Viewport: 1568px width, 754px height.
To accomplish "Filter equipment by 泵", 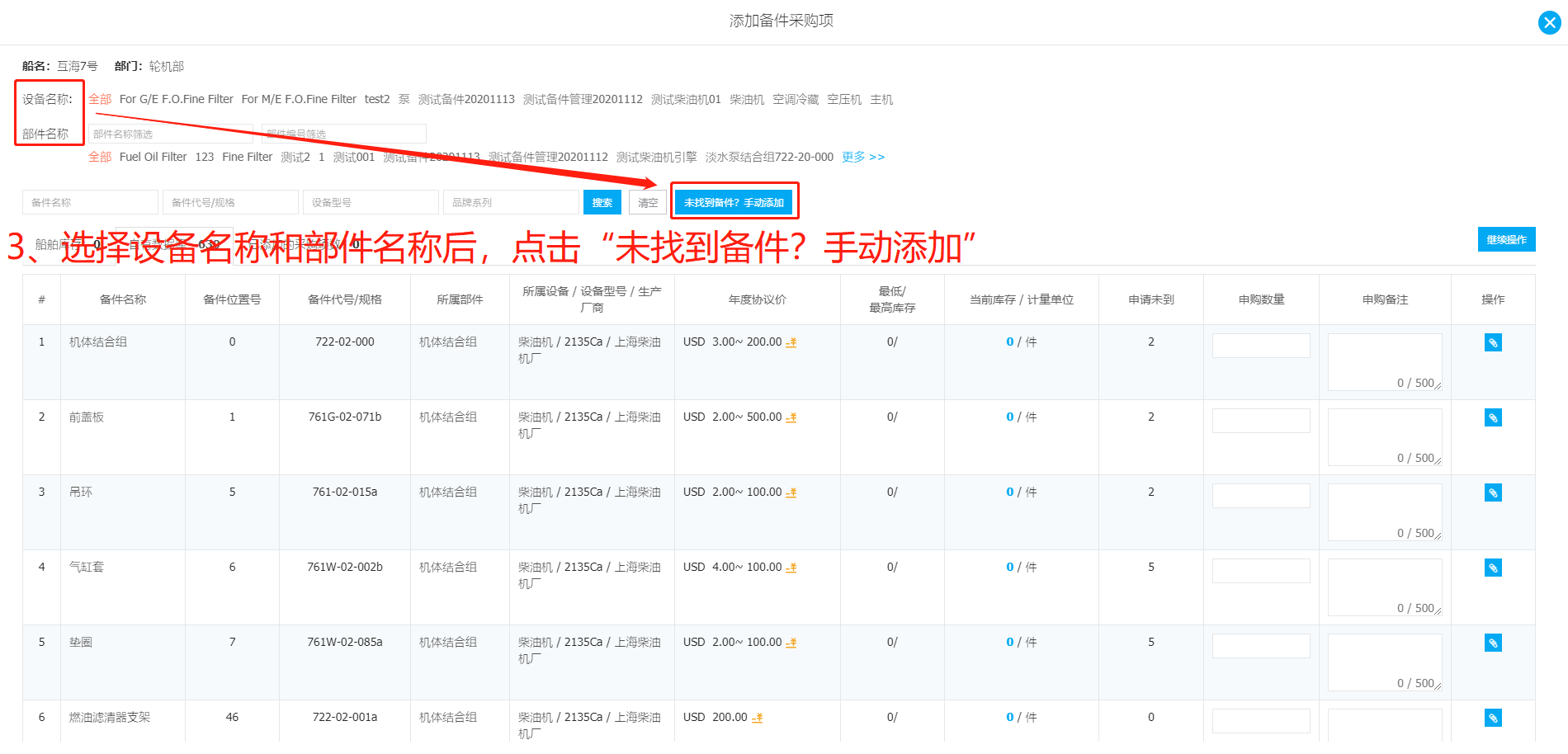I will (x=404, y=99).
